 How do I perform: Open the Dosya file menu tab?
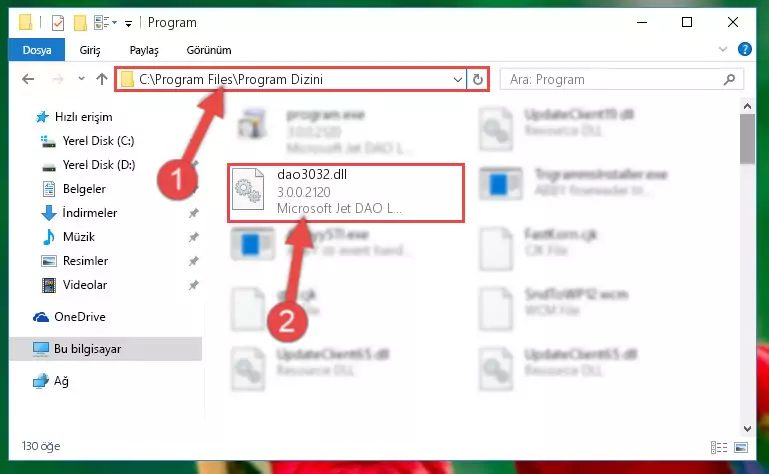point(37,50)
